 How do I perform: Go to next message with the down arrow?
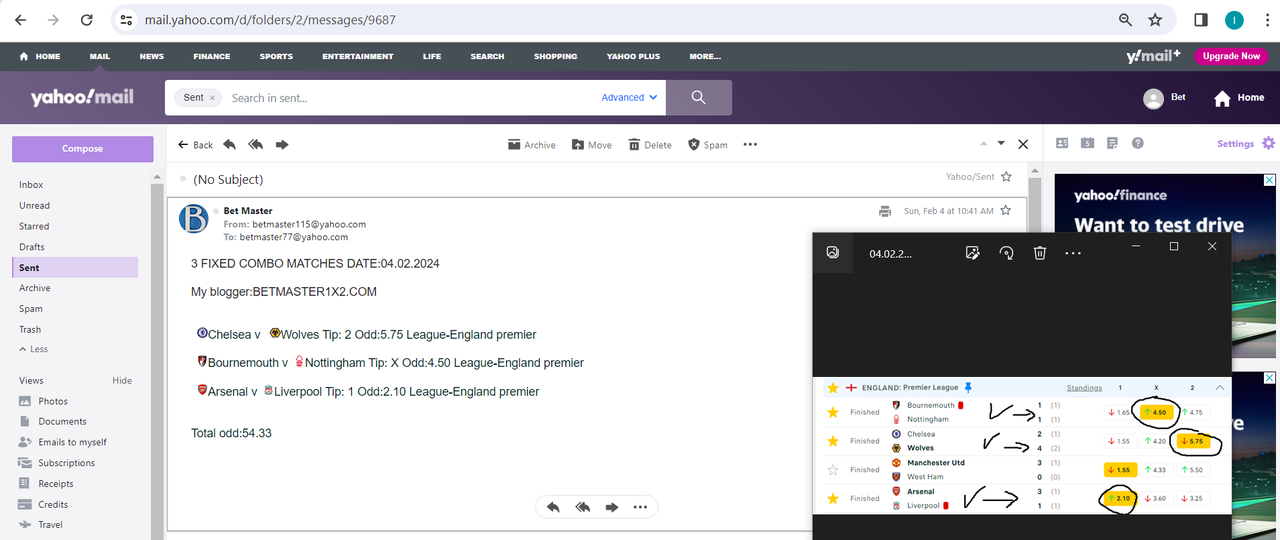point(1002,144)
